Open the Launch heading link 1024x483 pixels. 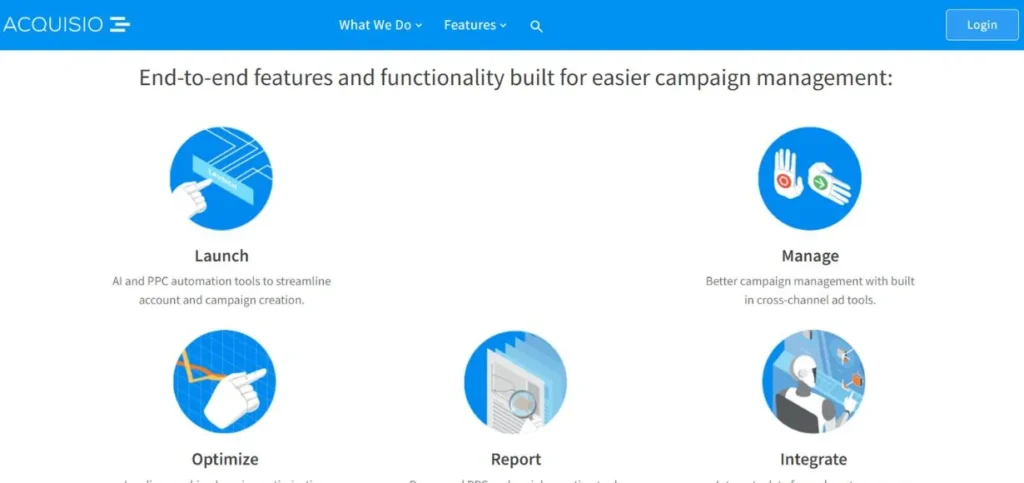(x=221, y=256)
